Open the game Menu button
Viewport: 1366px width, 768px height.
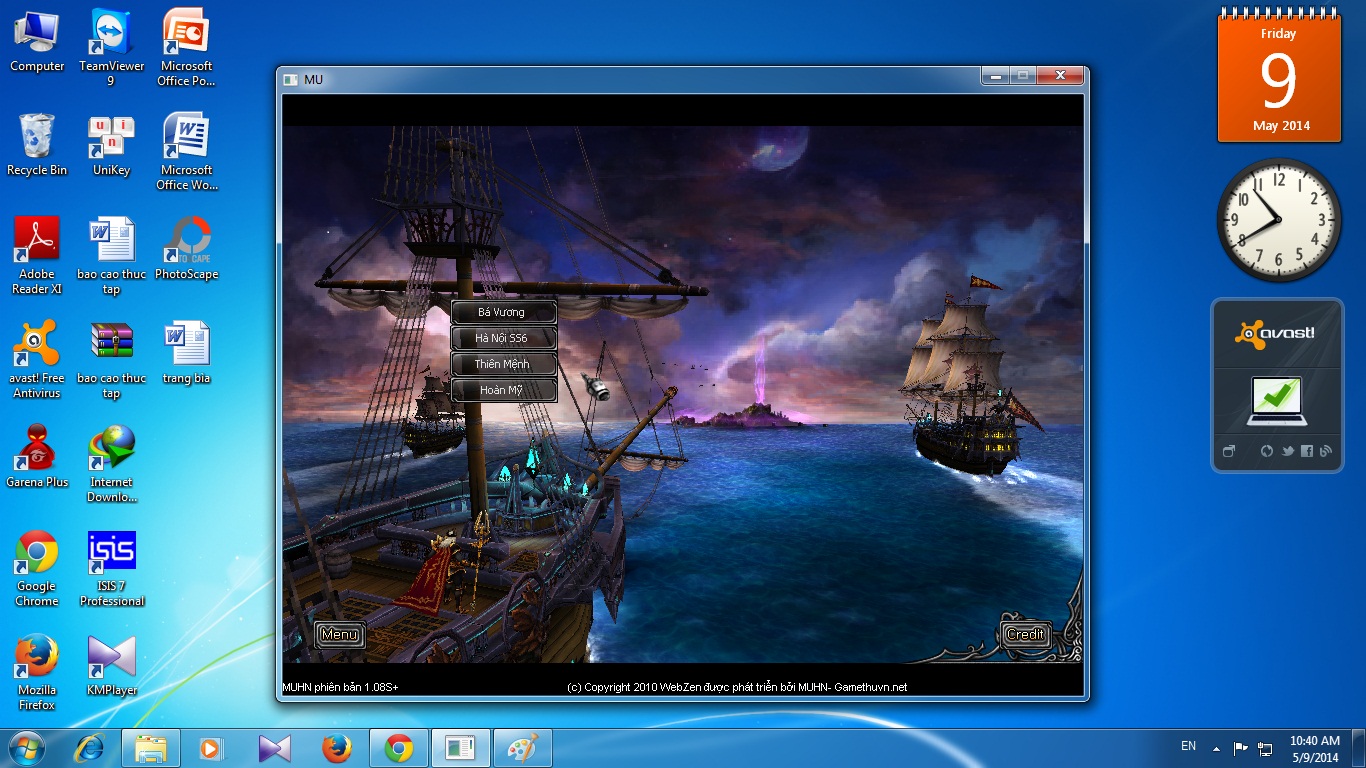(339, 634)
